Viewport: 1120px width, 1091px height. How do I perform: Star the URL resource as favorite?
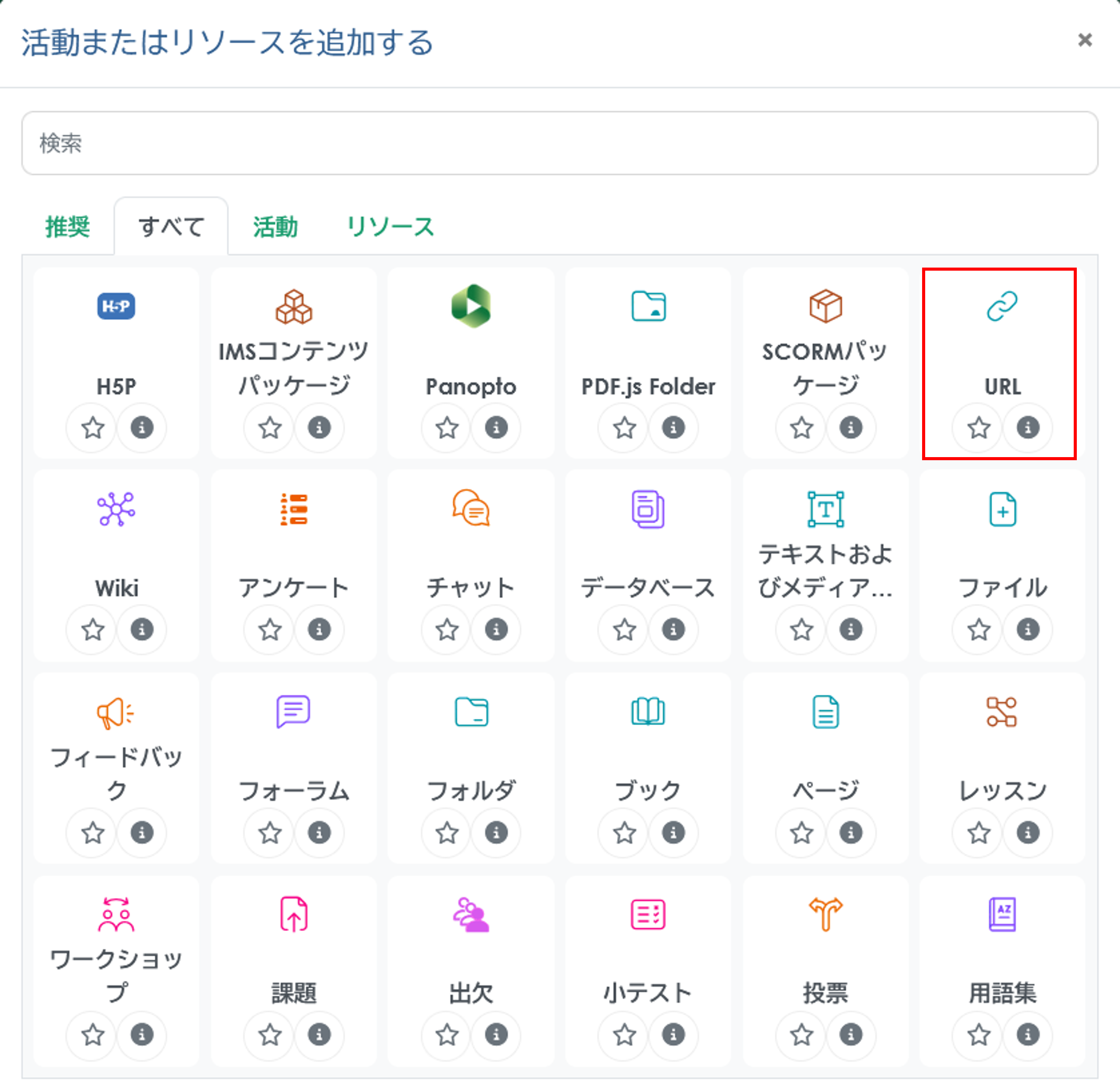tap(979, 428)
